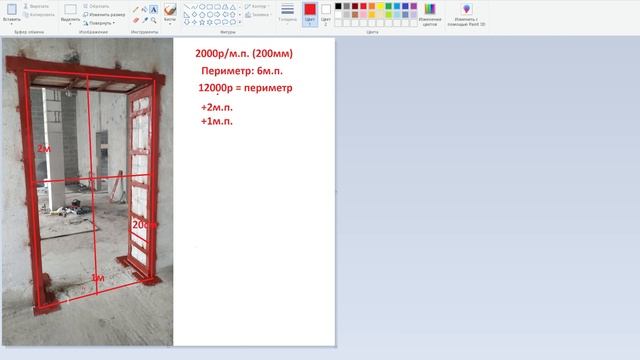Choose the Right arrow shape
The height and width of the screenshot is (360, 640).
[218, 15]
